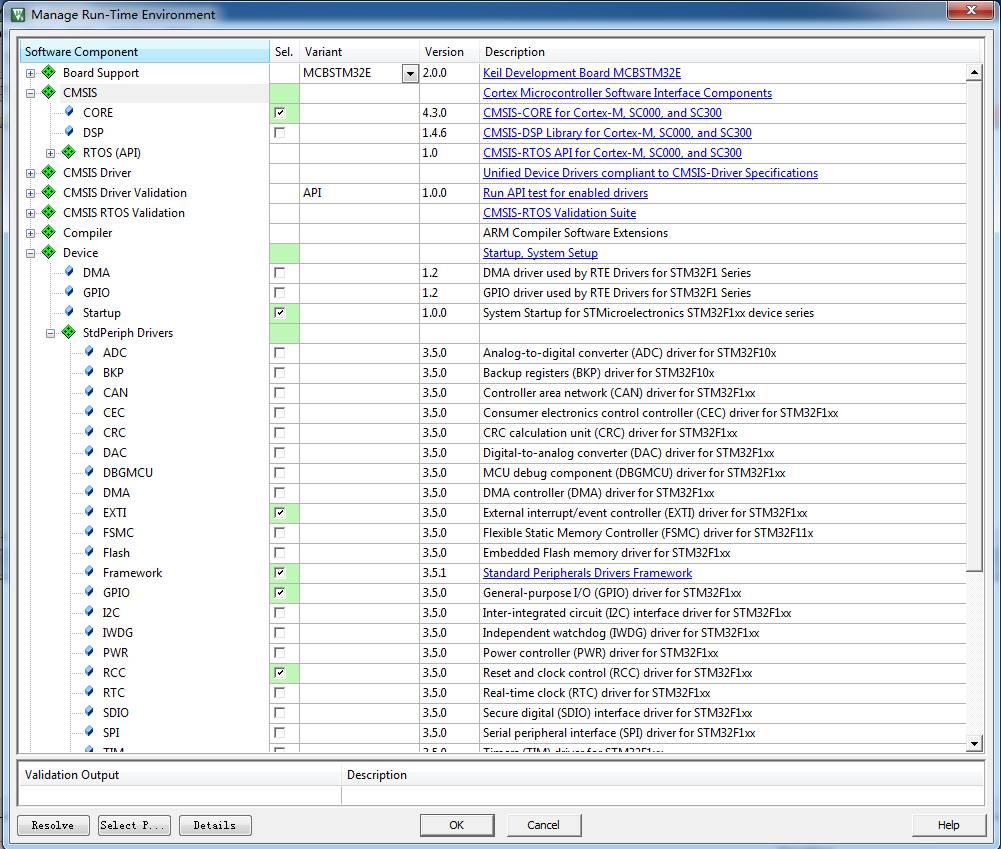Click the blue gem icon beside EXTI
Viewport: 1001px width, 849px height.
[x=89, y=511]
